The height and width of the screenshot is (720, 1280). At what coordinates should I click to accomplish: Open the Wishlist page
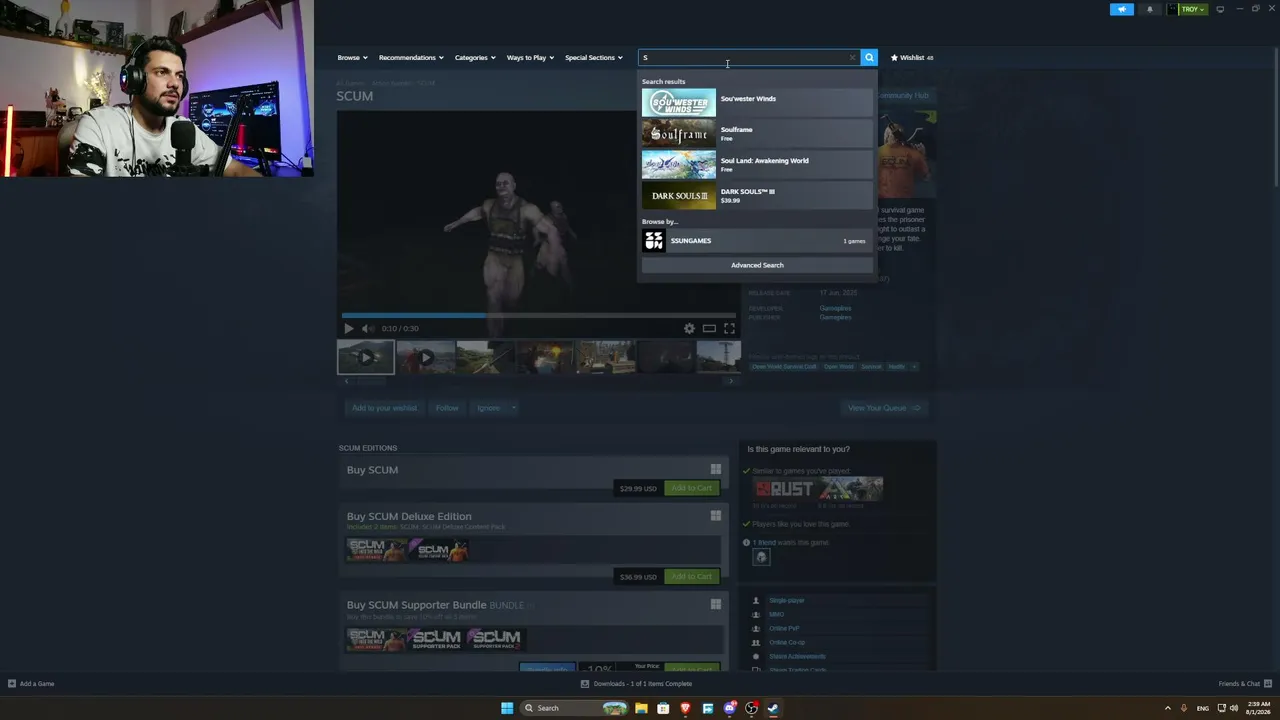point(912,58)
